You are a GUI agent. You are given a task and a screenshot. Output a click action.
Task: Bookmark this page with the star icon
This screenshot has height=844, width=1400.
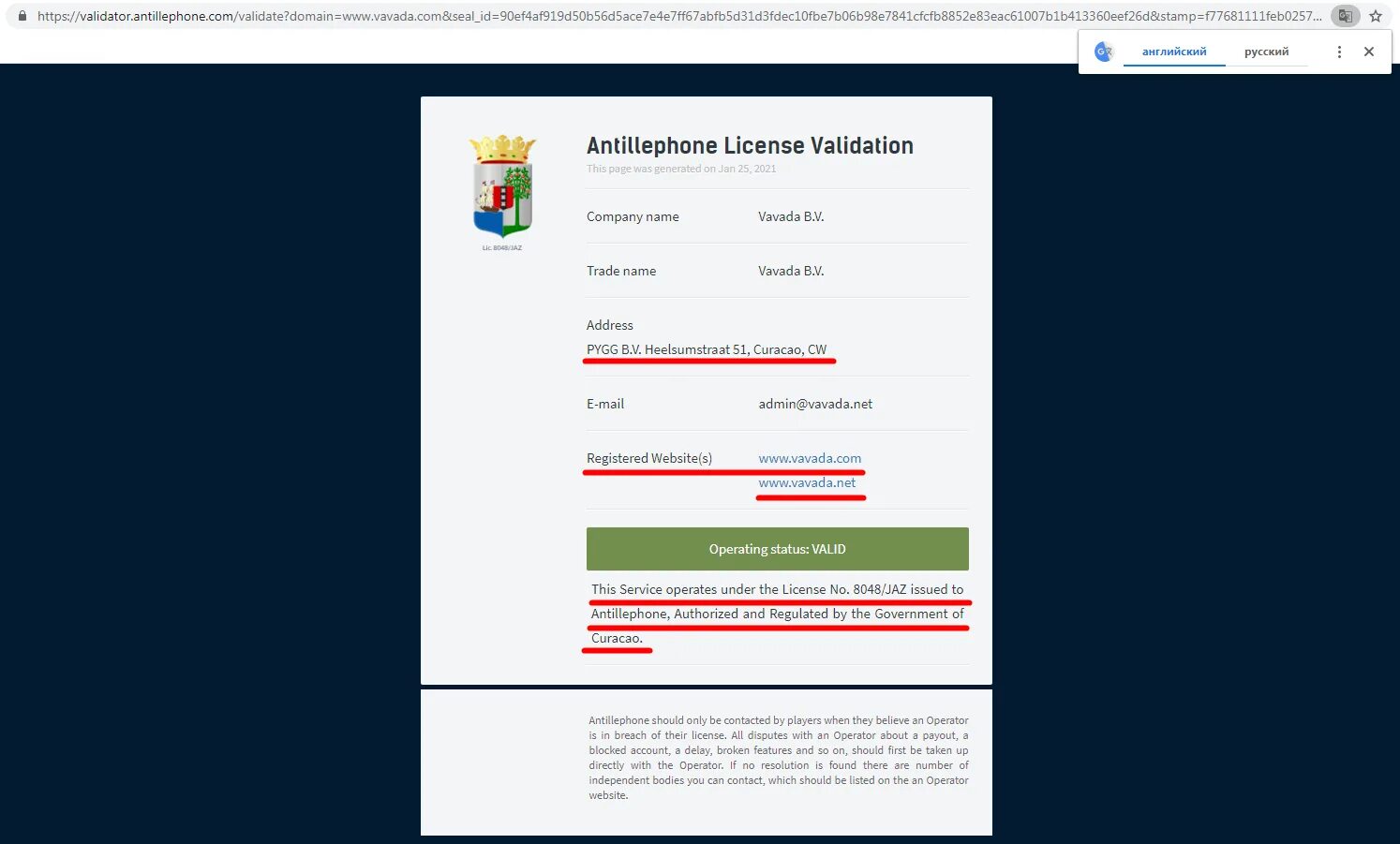tap(1376, 16)
